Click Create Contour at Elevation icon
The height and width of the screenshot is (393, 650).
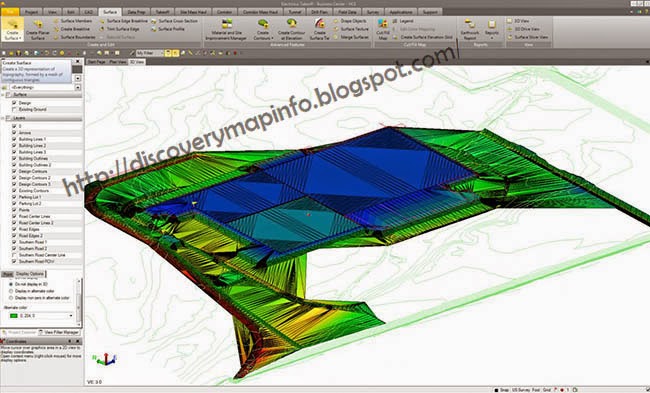click(x=291, y=30)
